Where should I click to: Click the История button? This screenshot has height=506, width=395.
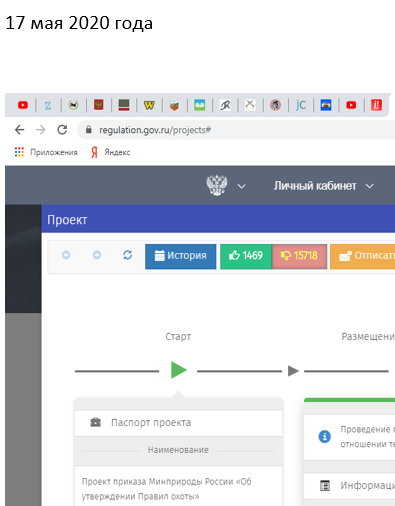click(181, 256)
